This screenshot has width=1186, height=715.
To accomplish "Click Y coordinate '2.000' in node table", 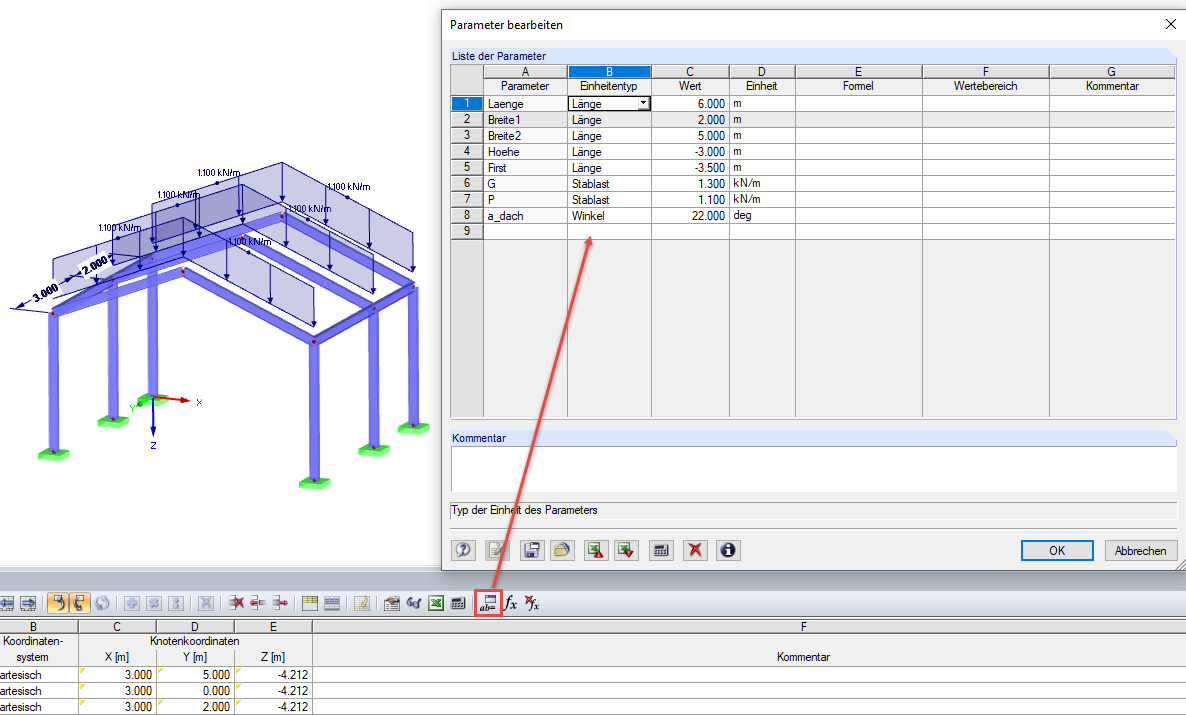I will click(195, 707).
